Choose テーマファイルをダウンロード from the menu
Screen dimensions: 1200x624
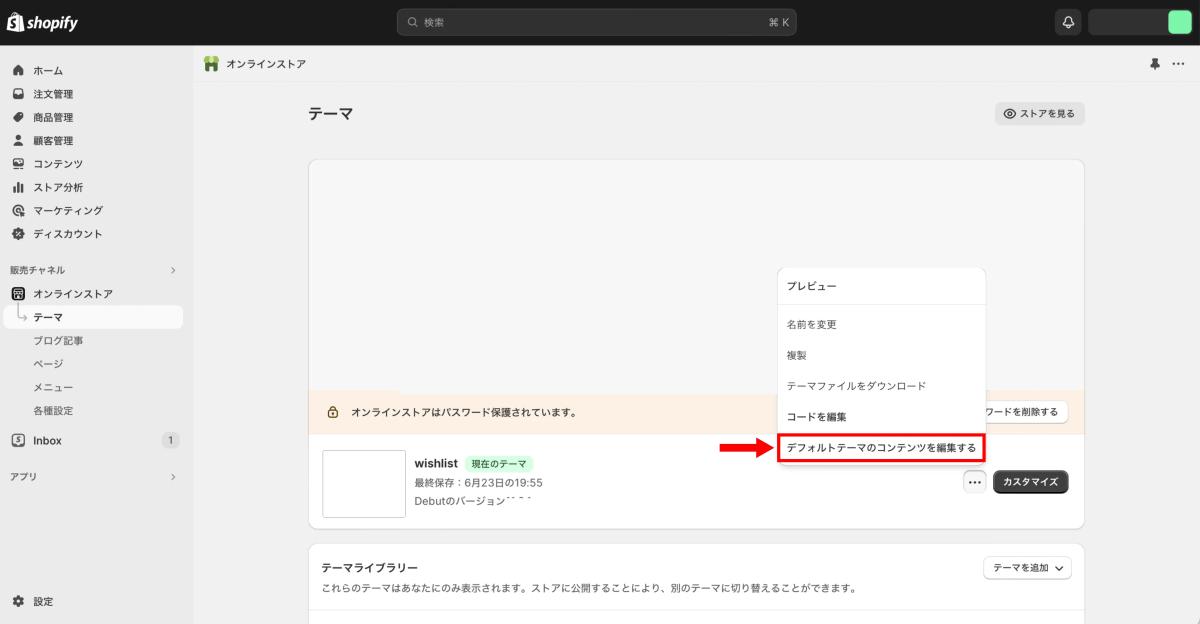click(881, 386)
